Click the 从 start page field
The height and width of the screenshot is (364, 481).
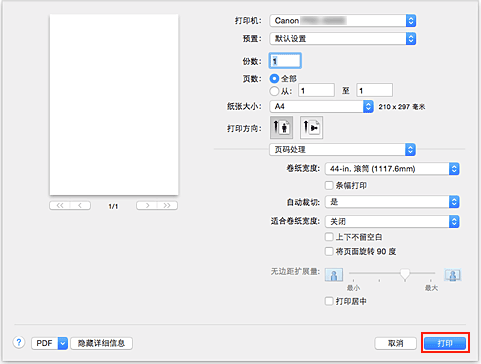point(316,90)
